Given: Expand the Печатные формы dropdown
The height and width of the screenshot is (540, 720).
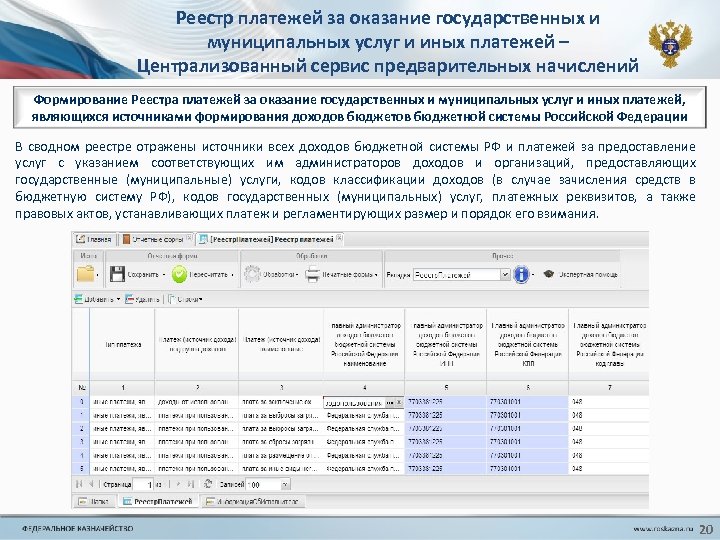Looking at the screenshot, I should tap(376, 275).
